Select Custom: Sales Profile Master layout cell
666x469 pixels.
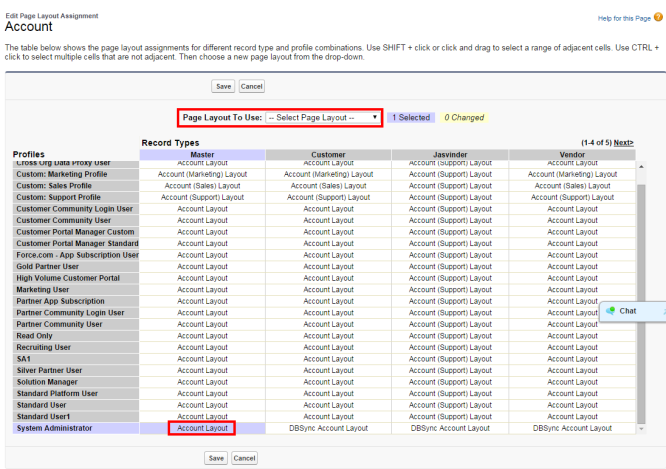203,185
